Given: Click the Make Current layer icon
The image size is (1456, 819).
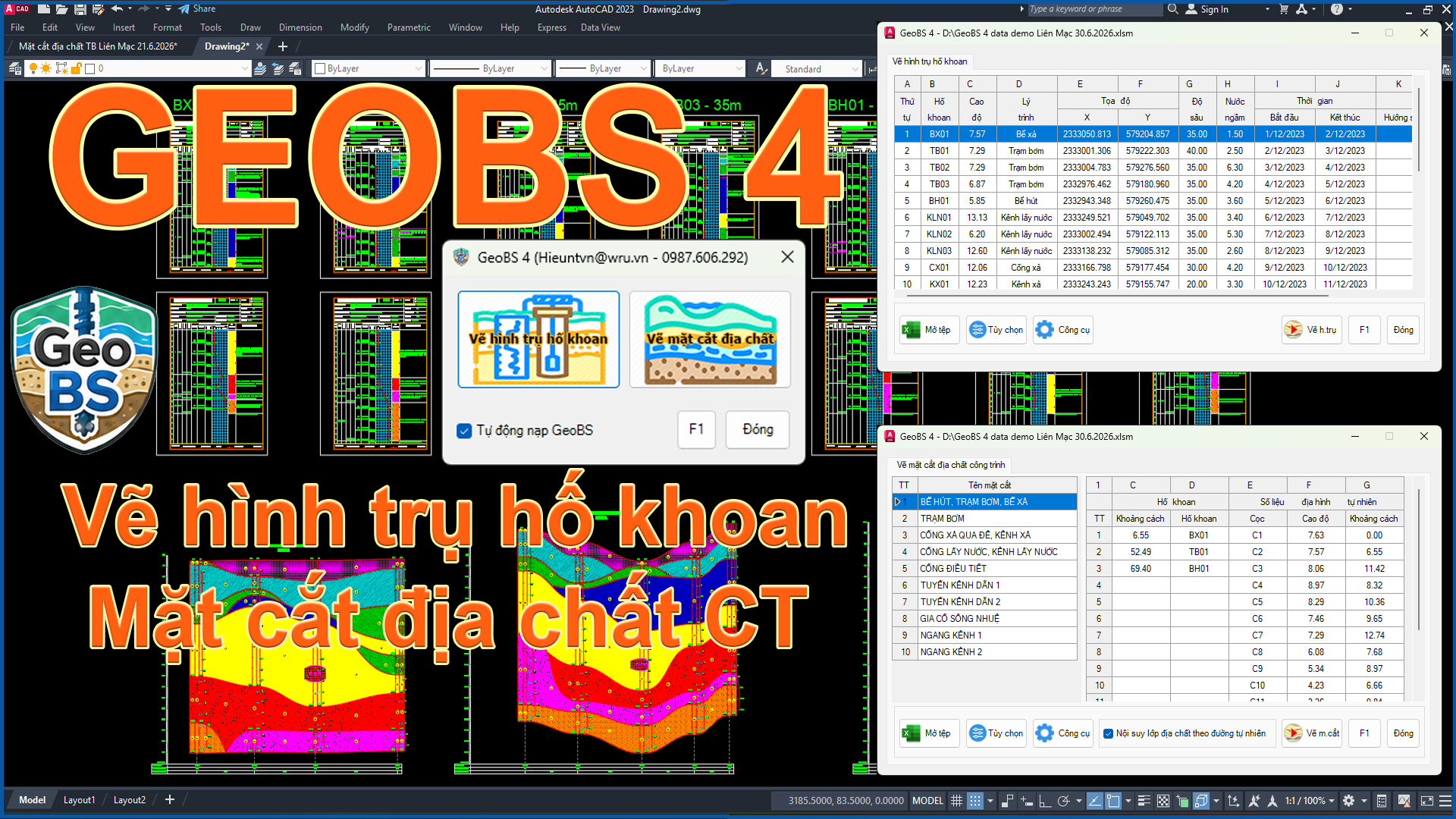Looking at the screenshot, I should 260,69.
